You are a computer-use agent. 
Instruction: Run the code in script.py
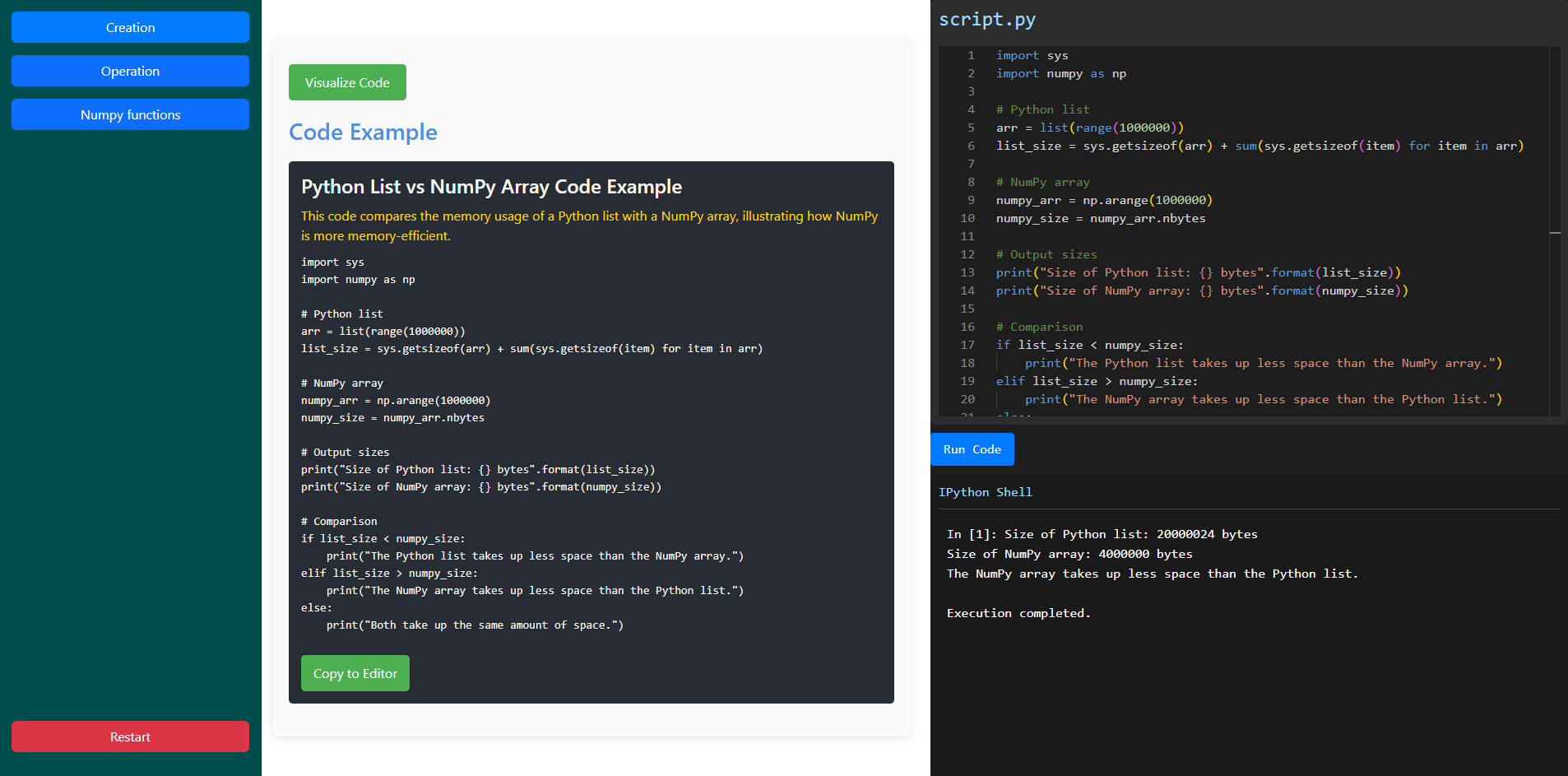tap(972, 449)
